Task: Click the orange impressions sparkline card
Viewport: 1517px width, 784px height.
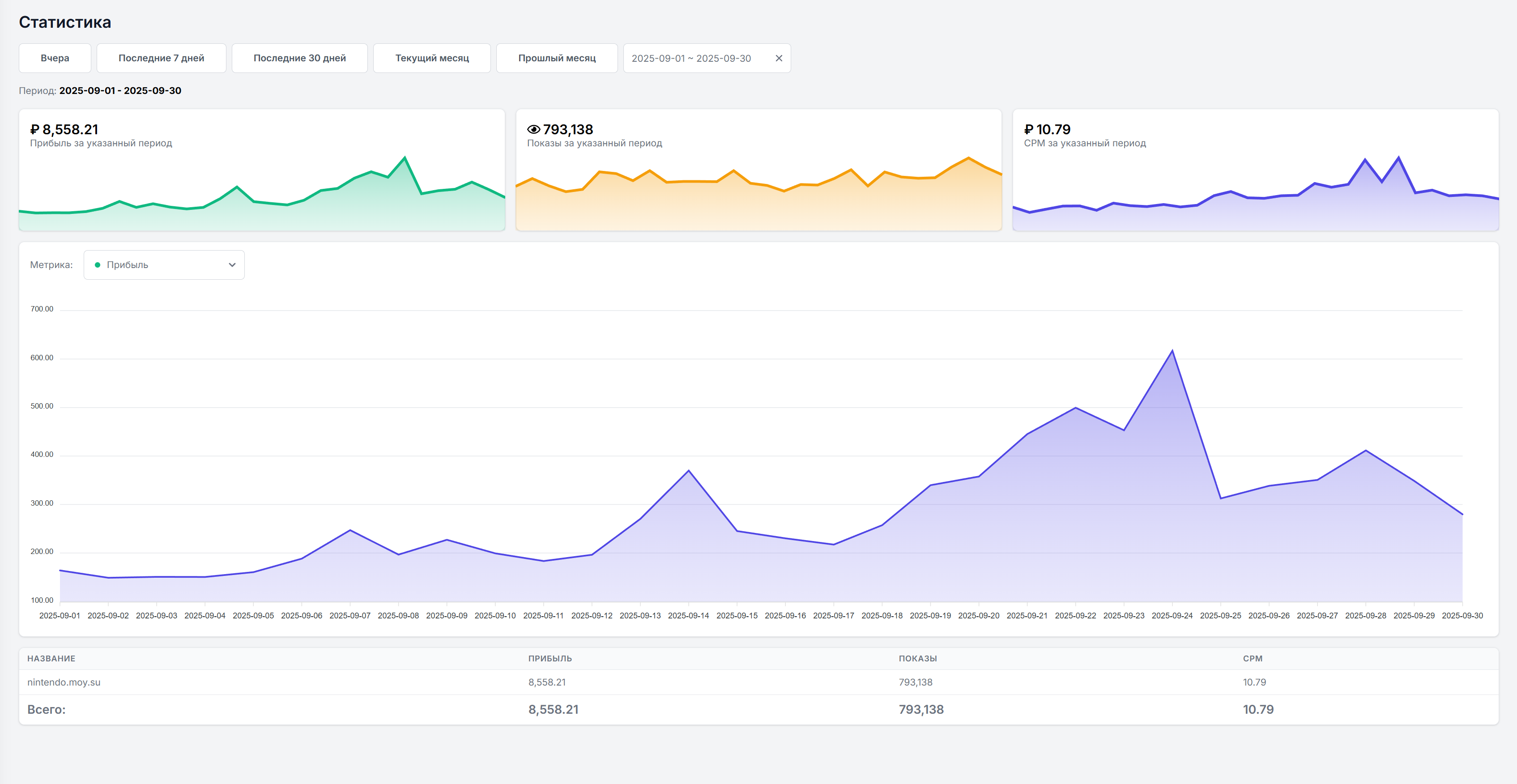Action: (x=758, y=188)
